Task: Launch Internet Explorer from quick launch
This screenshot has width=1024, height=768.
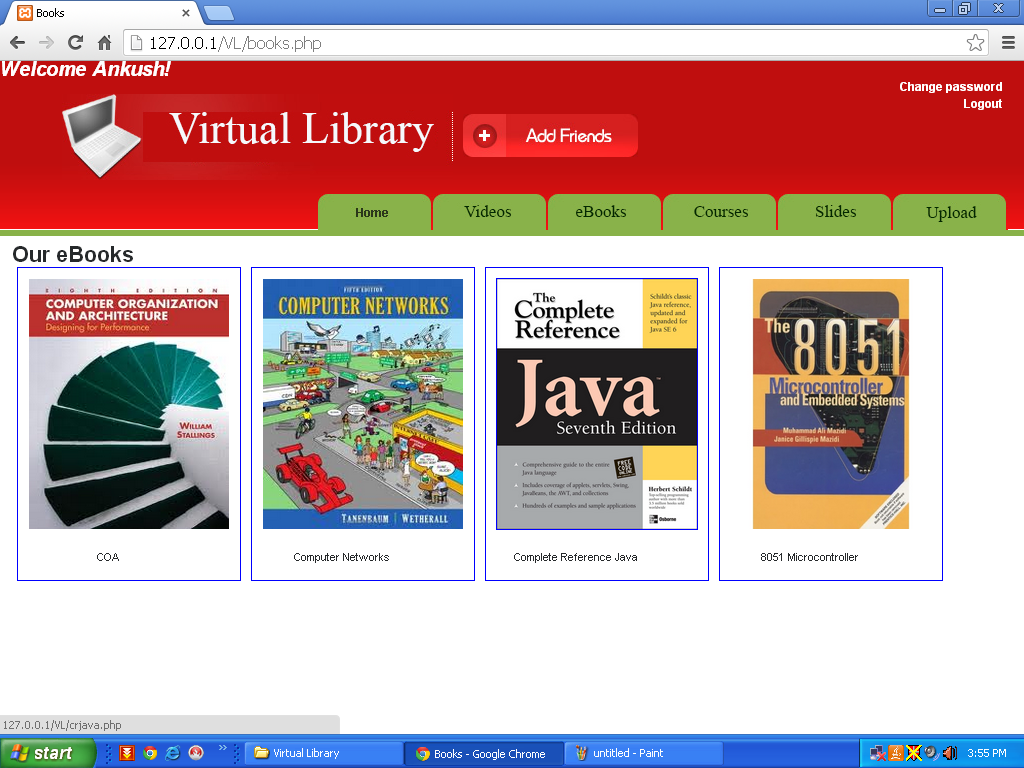Action: 173,753
